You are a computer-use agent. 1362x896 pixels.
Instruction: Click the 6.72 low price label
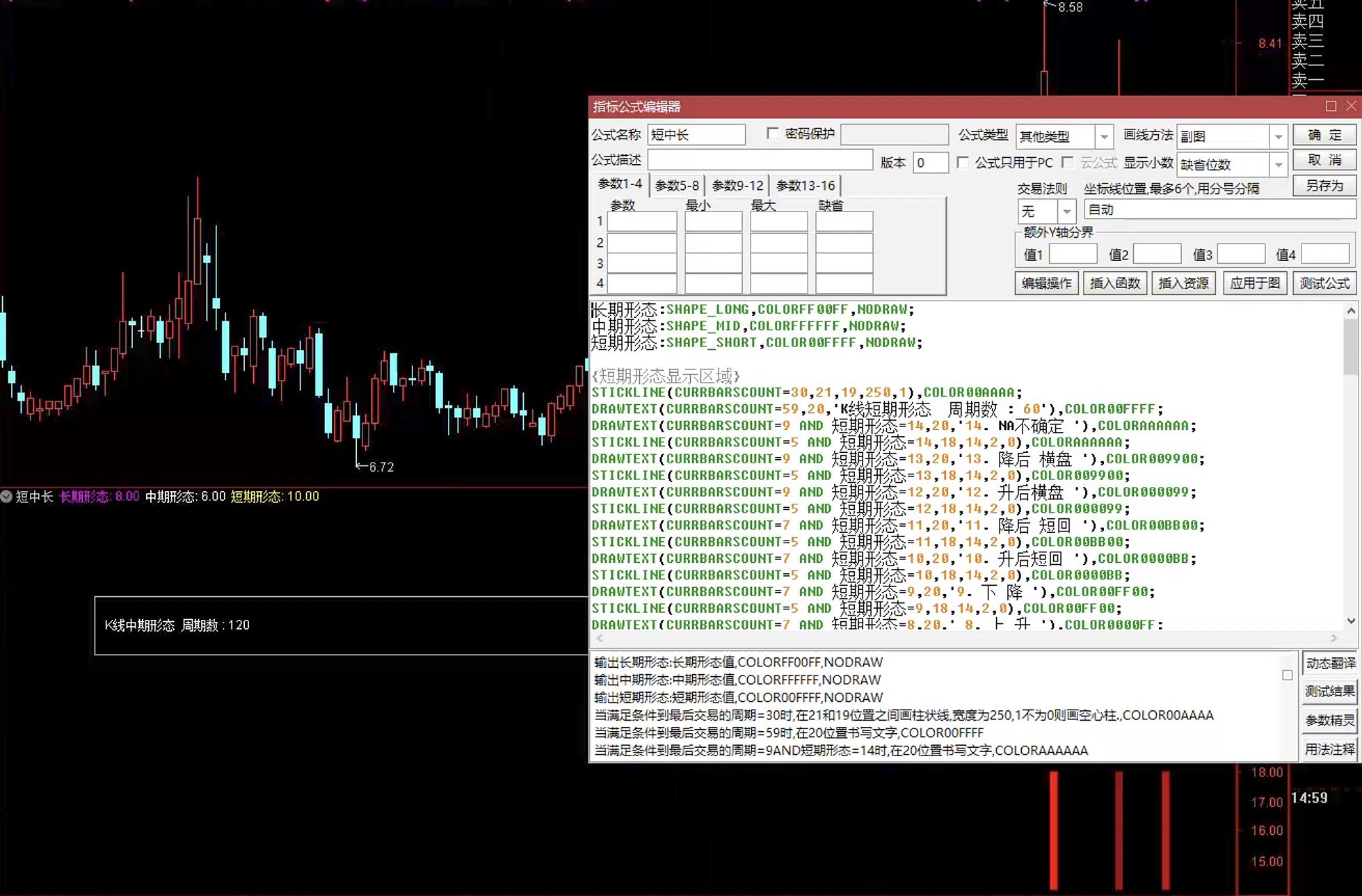pos(381,467)
